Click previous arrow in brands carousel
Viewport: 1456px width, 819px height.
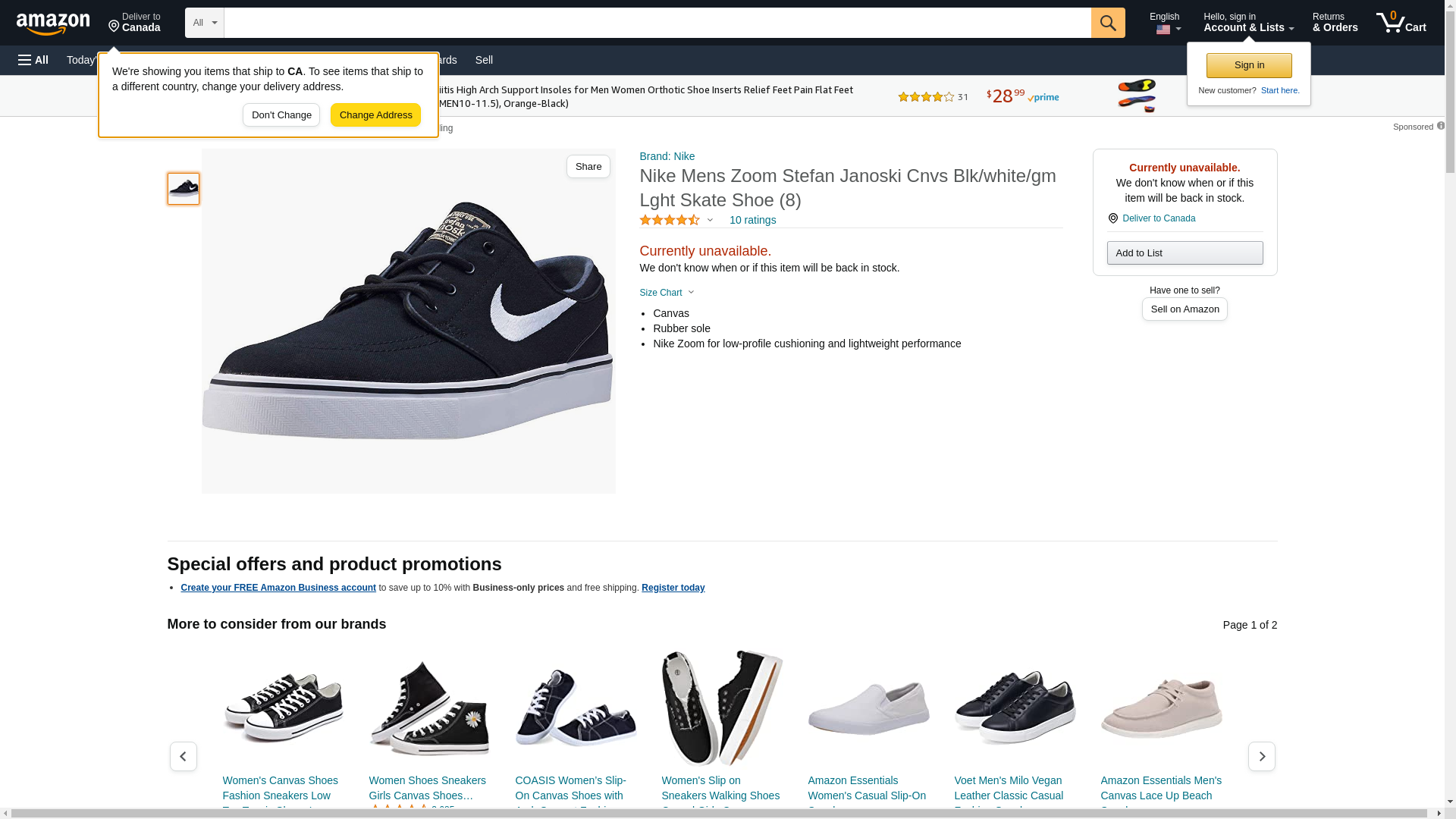pos(183,756)
